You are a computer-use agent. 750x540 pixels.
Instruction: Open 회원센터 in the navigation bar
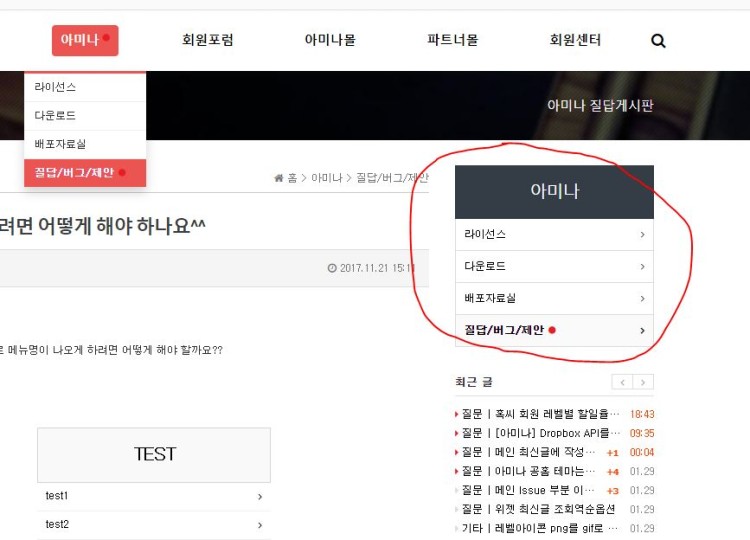575,41
